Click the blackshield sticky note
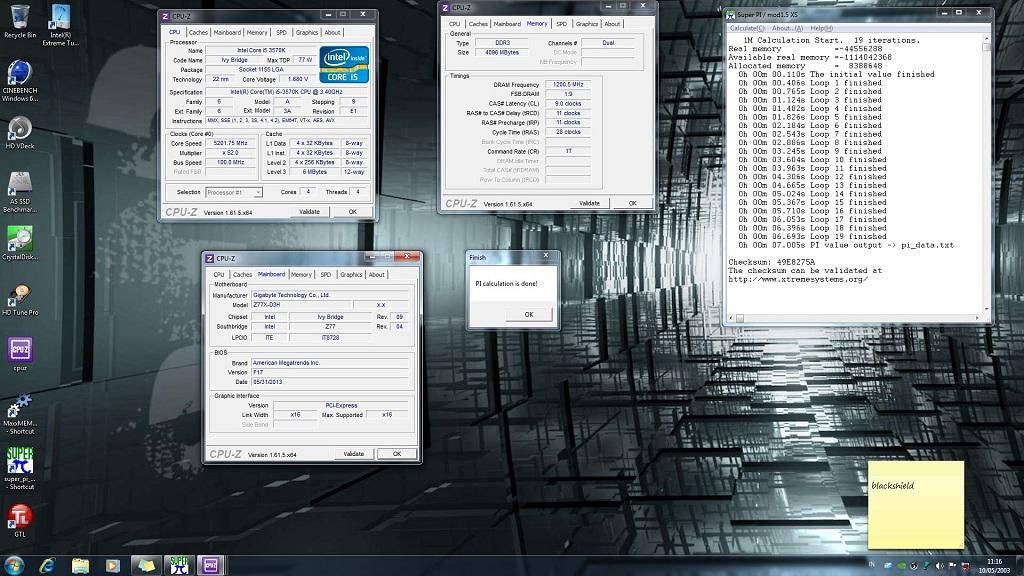 (915, 504)
